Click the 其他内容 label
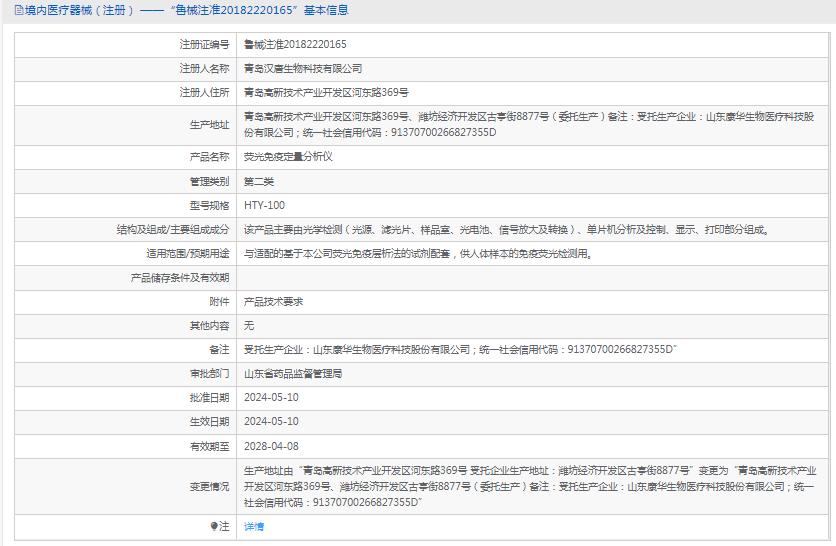Viewport: 836px width, 546px height. pos(210,326)
